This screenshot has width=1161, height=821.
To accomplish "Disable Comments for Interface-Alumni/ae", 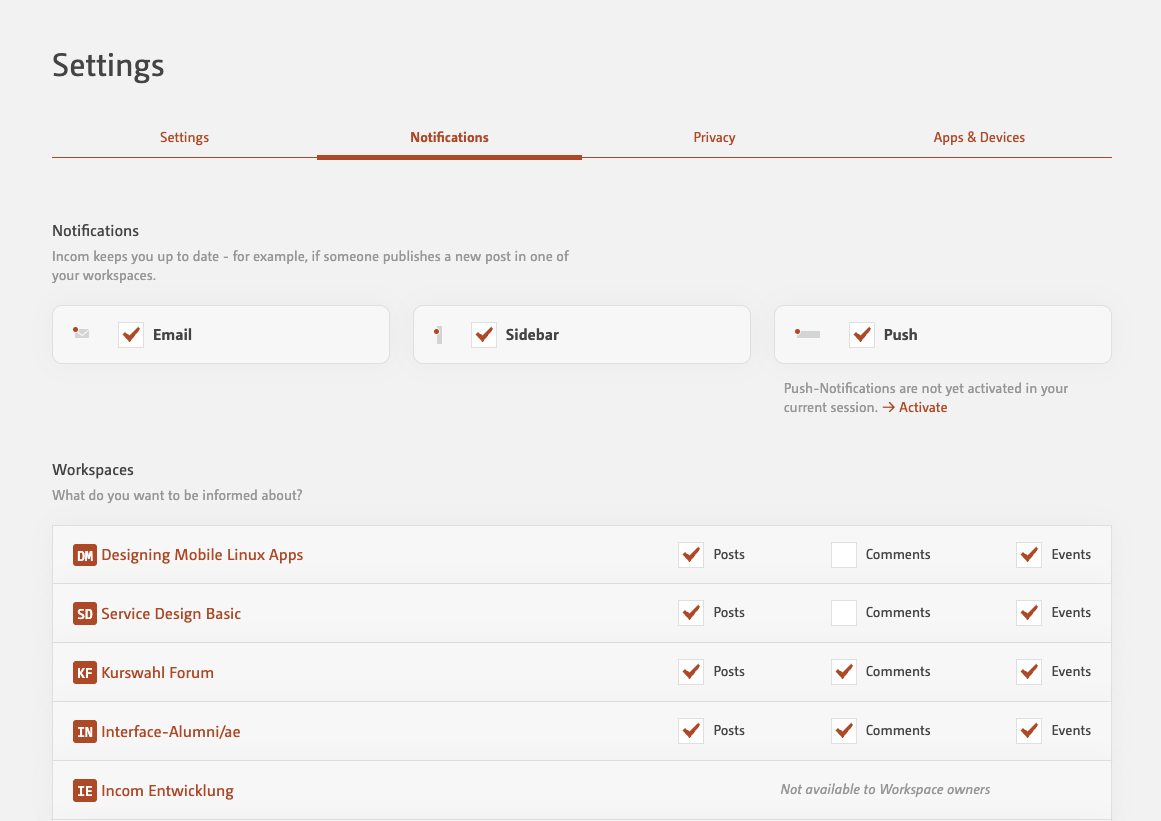I will [844, 731].
